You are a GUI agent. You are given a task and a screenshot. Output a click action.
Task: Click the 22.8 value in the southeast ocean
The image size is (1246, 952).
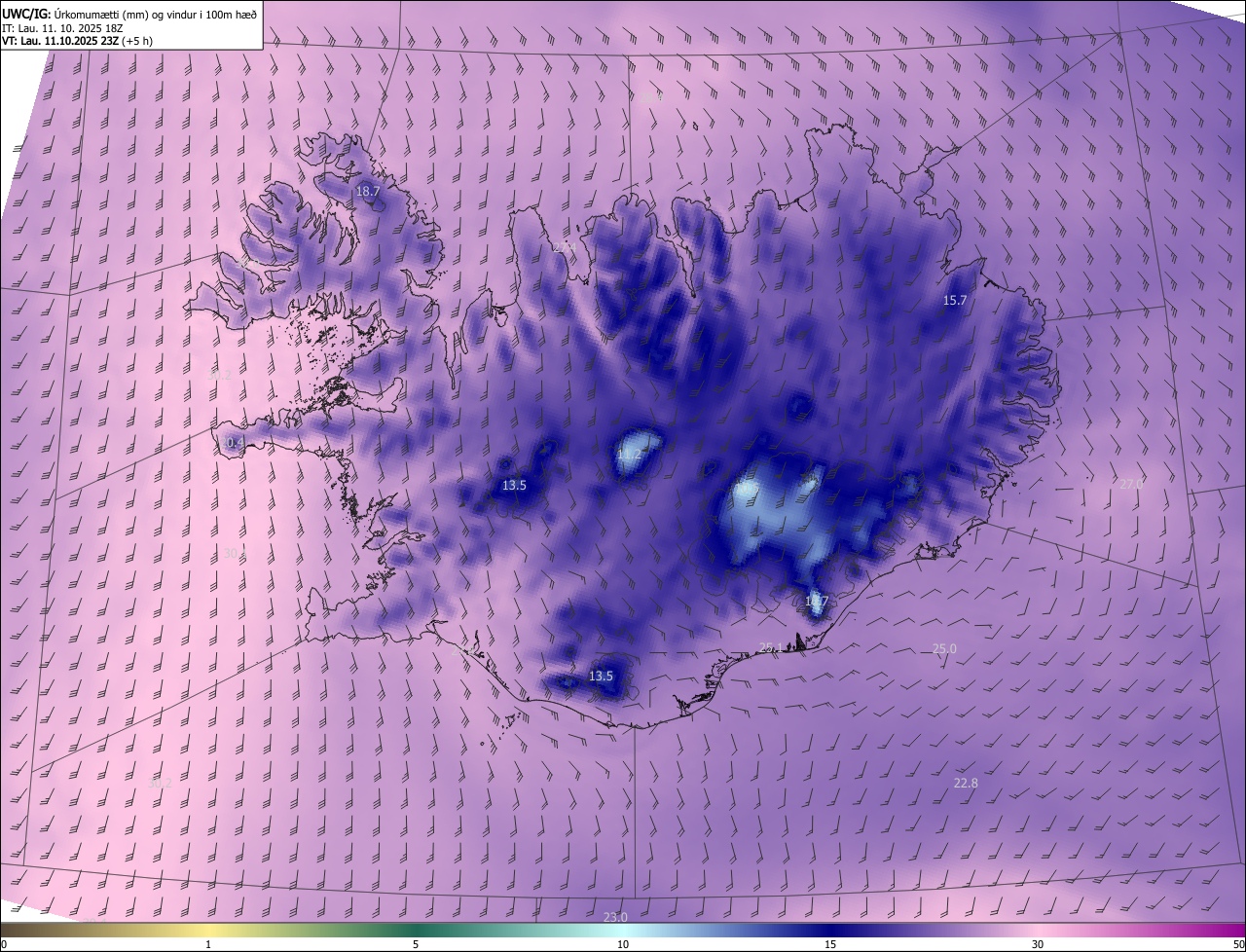[x=966, y=784]
